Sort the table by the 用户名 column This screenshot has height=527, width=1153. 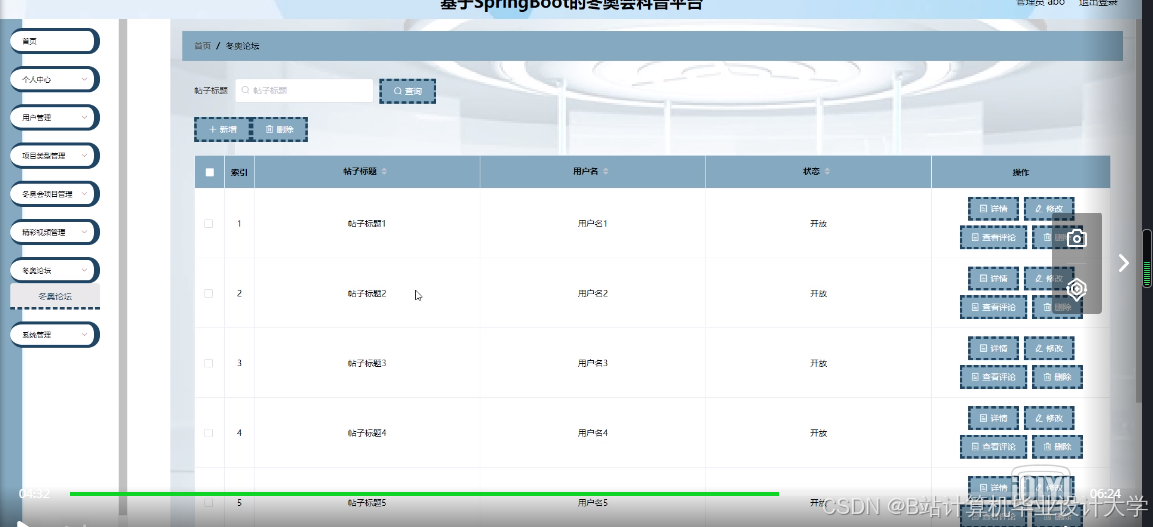pos(606,171)
